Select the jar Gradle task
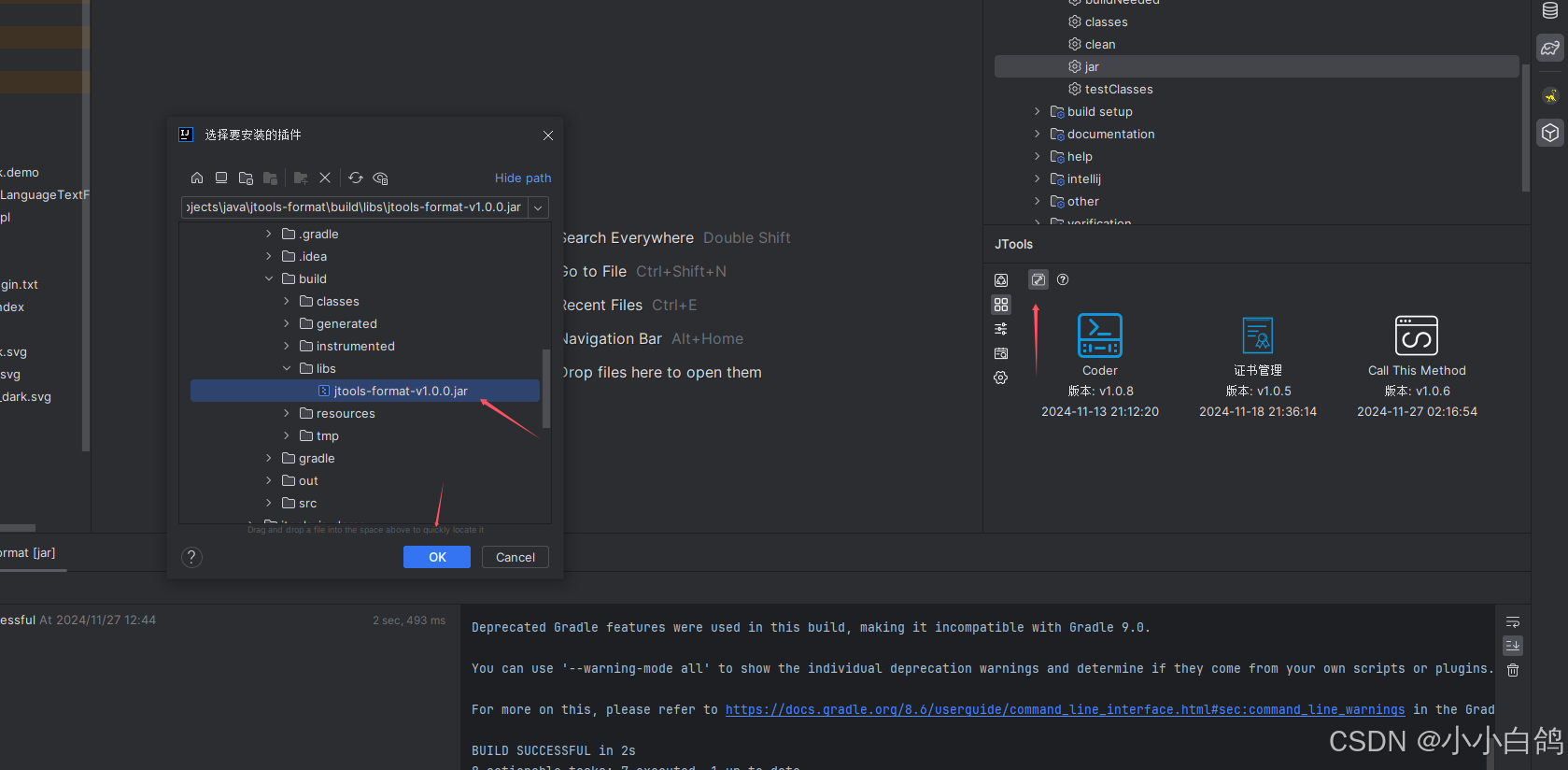The width and height of the screenshot is (1568, 770). pos(1256,66)
